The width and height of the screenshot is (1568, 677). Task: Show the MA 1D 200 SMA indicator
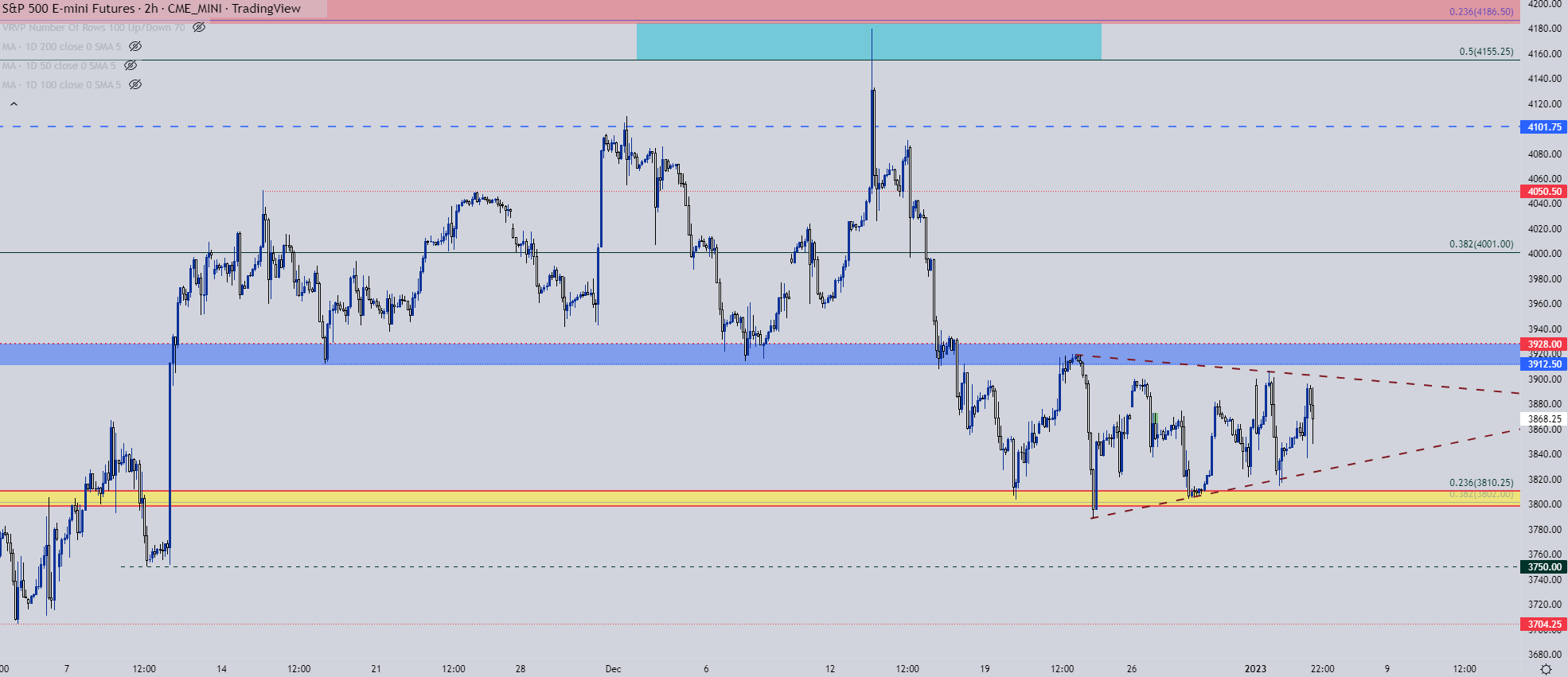(135, 46)
